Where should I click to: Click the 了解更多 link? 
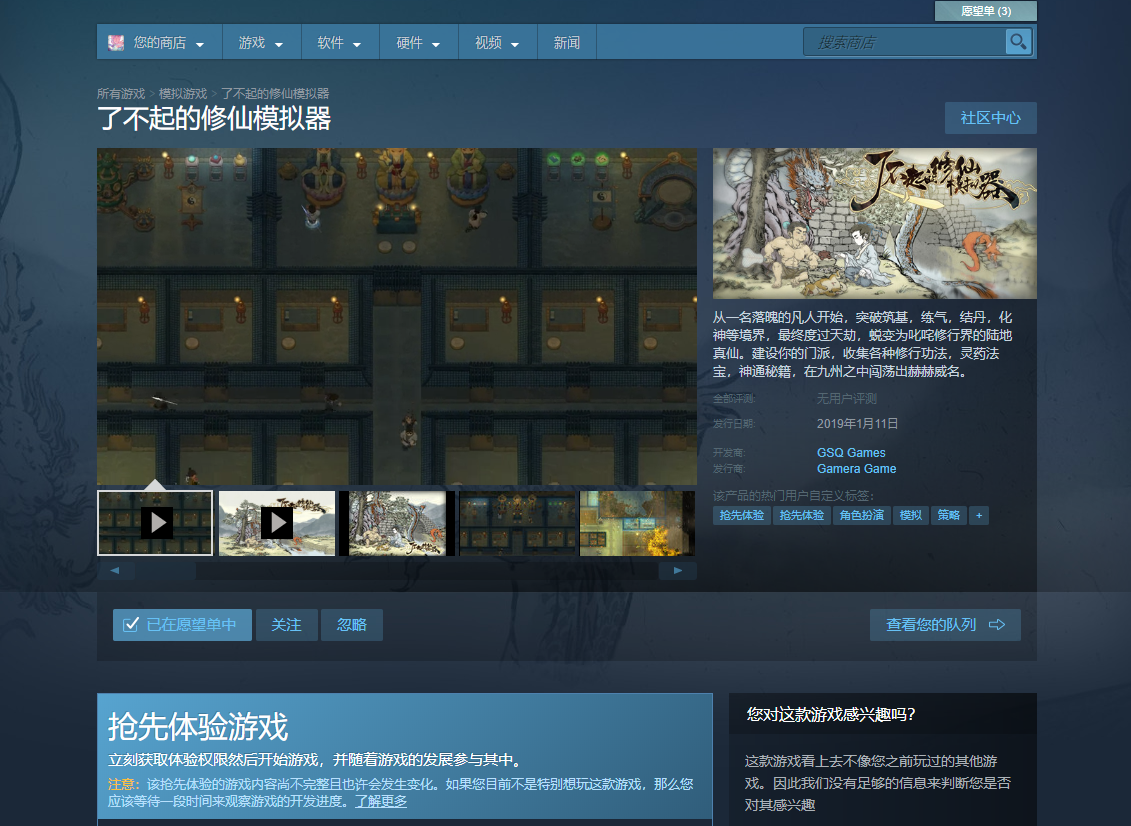381,801
